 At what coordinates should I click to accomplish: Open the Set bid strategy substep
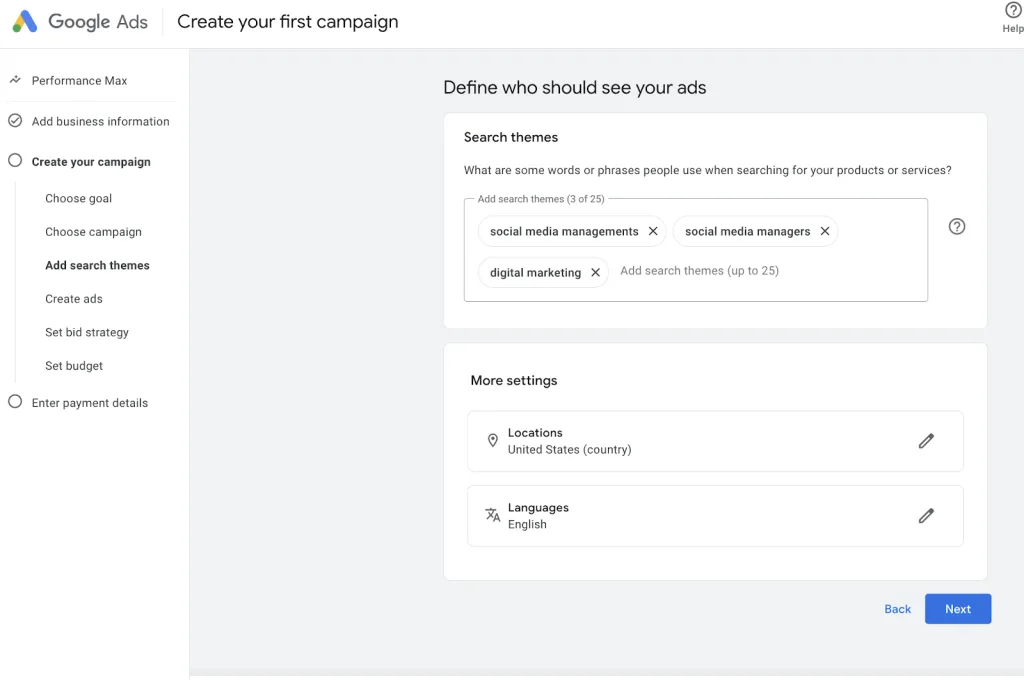pyautogui.click(x=87, y=332)
